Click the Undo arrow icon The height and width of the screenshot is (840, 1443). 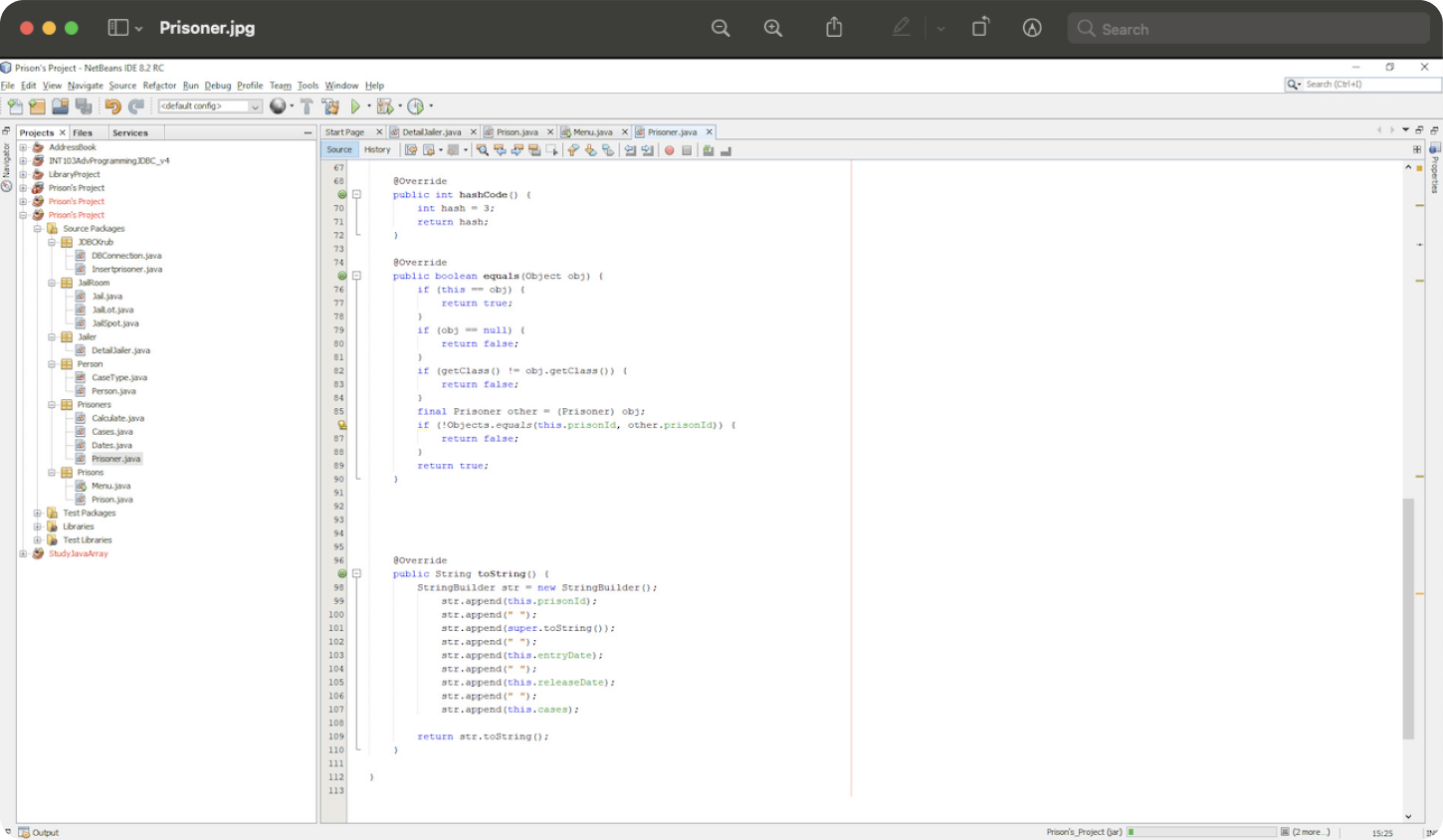coord(112,106)
